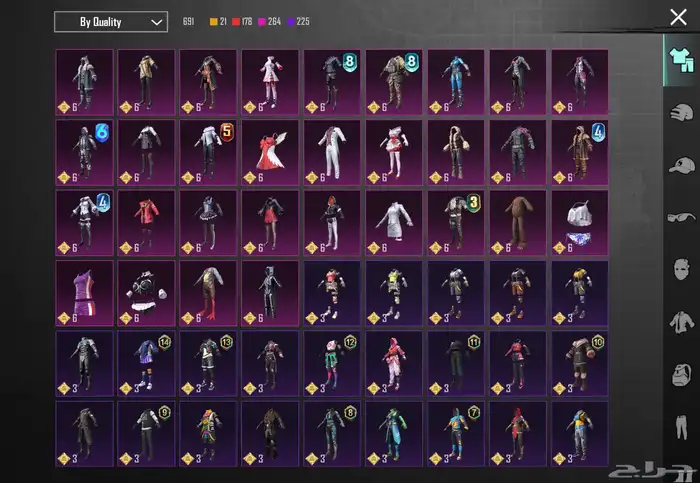700x483 pixels.
Task: Select the purple basketball jersey outfit
Action: pos(84,292)
